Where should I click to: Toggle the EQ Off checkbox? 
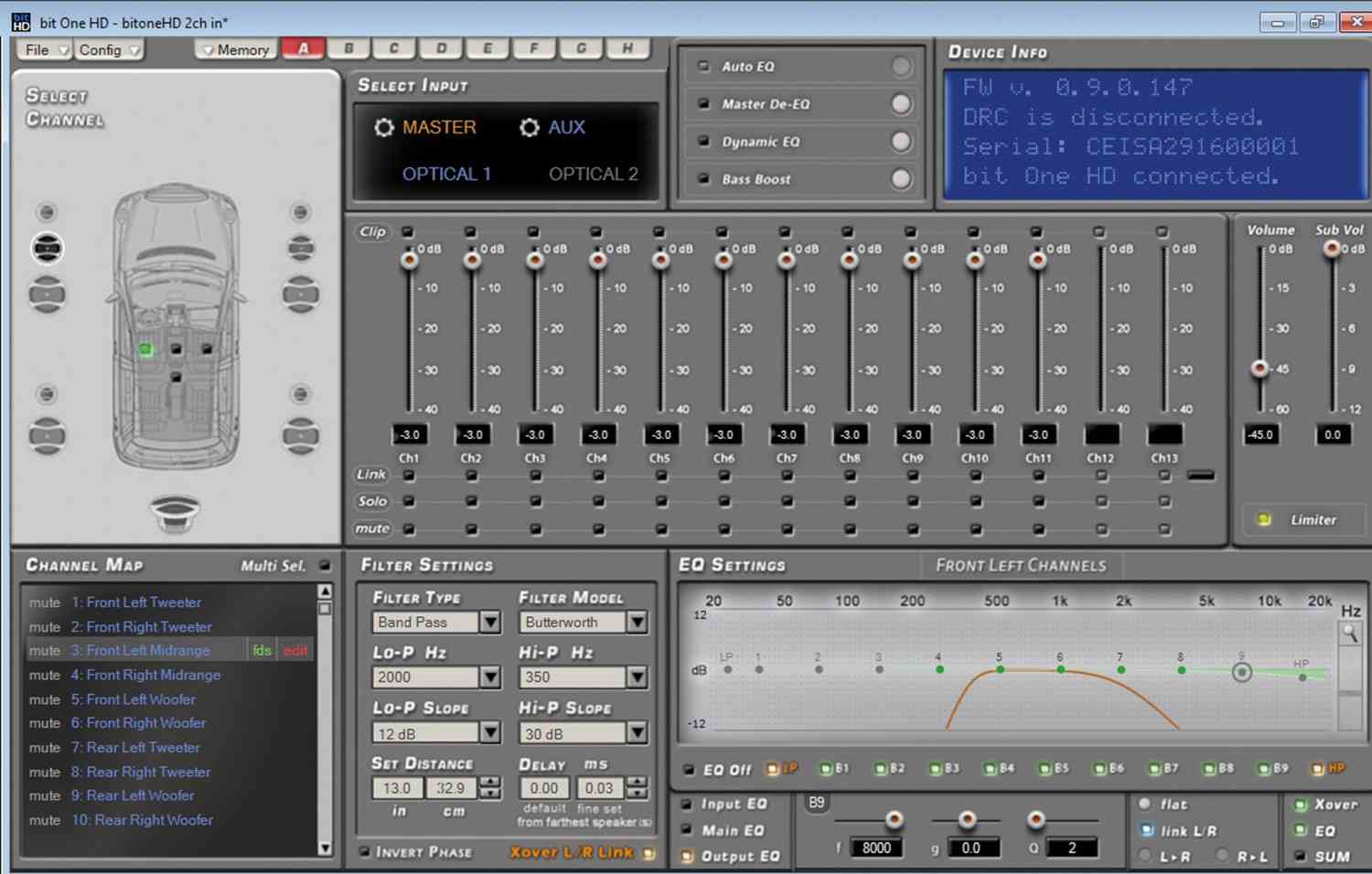click(688, 770)
